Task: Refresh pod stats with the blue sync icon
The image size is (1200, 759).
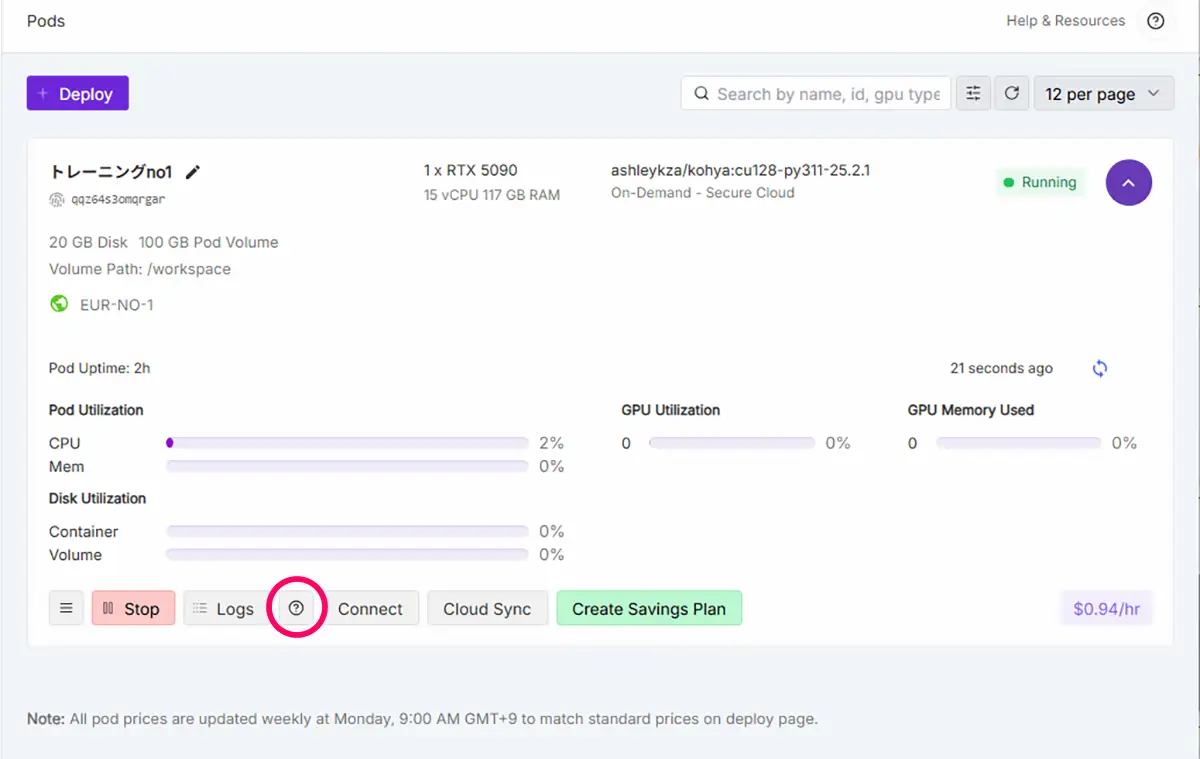Action: tap(1100, 368)
